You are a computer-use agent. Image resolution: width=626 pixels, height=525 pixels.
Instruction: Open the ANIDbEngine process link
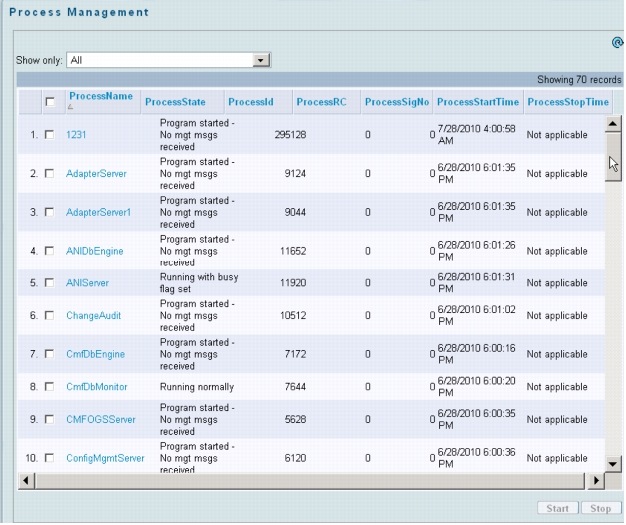pos(95,251)
